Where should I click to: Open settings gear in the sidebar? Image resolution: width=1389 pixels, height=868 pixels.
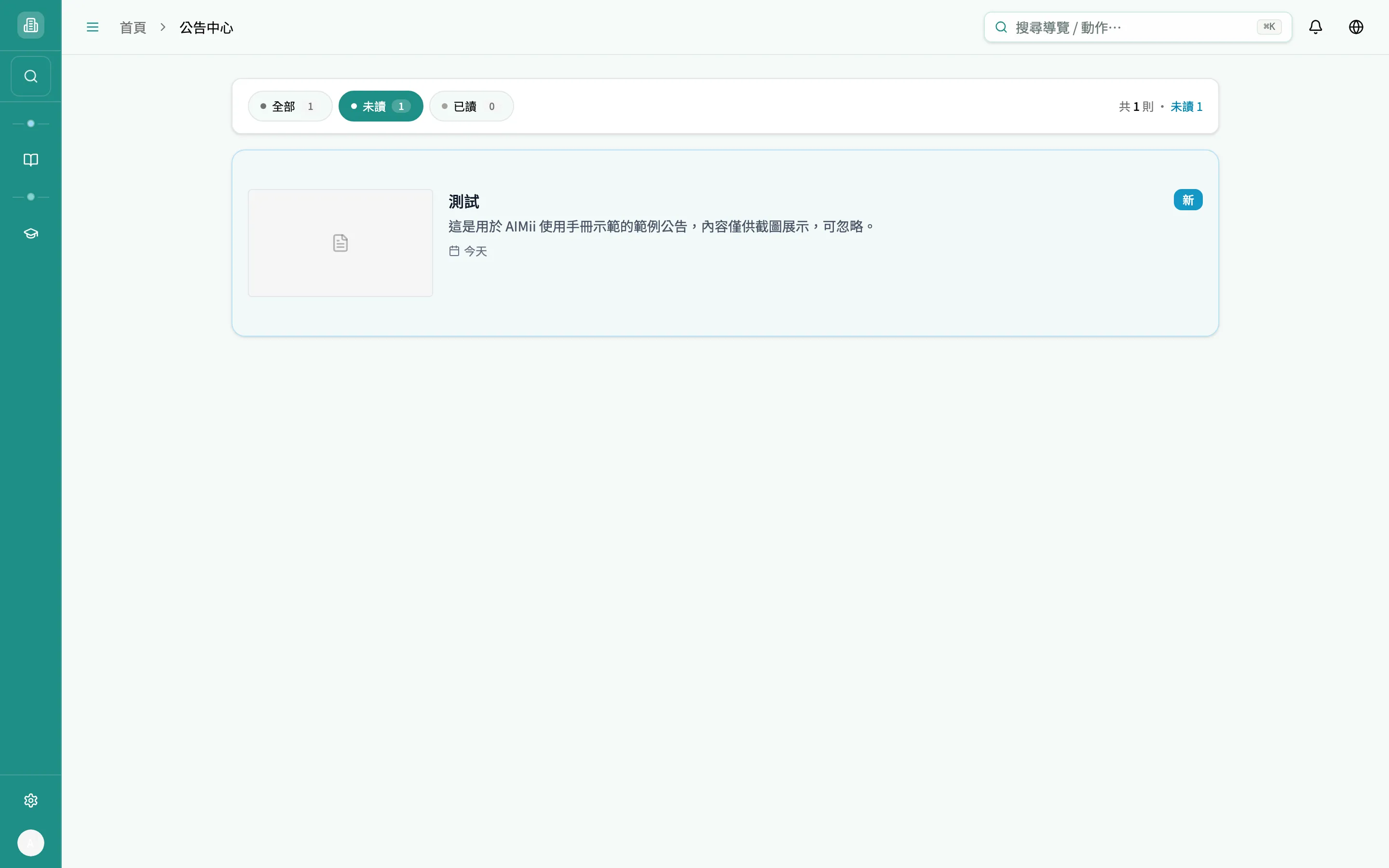30,800
